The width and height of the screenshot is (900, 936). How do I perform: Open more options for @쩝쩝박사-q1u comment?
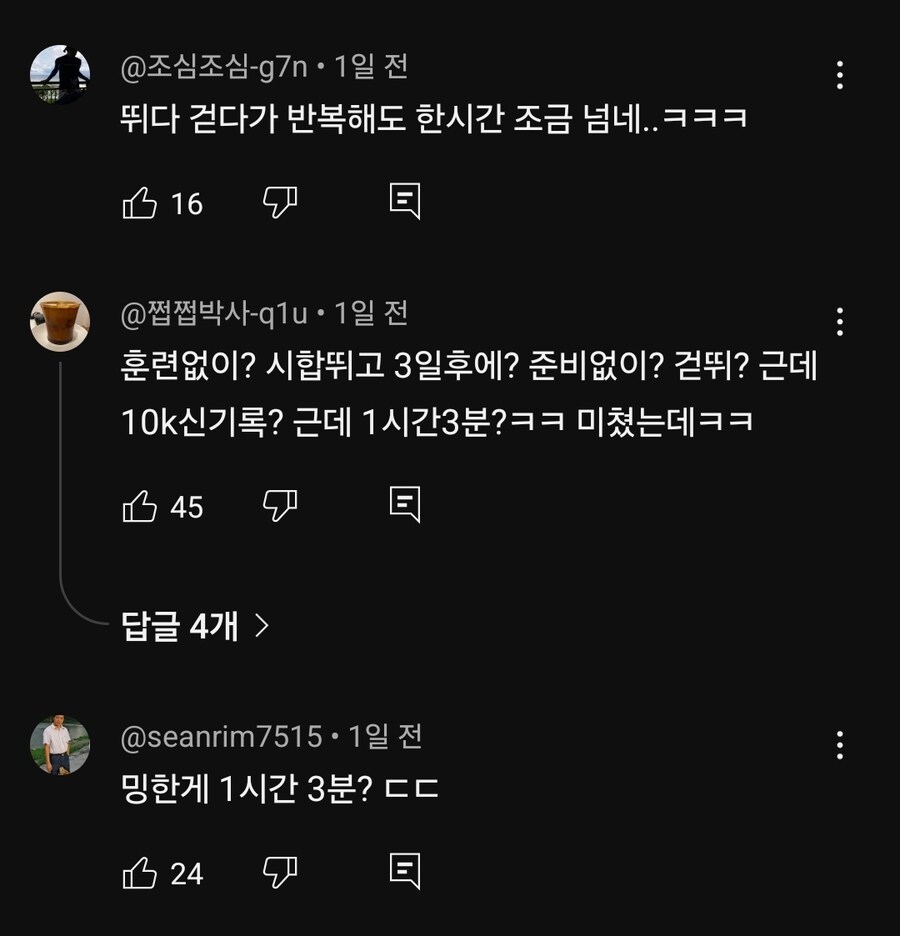(x=840, y=321)
